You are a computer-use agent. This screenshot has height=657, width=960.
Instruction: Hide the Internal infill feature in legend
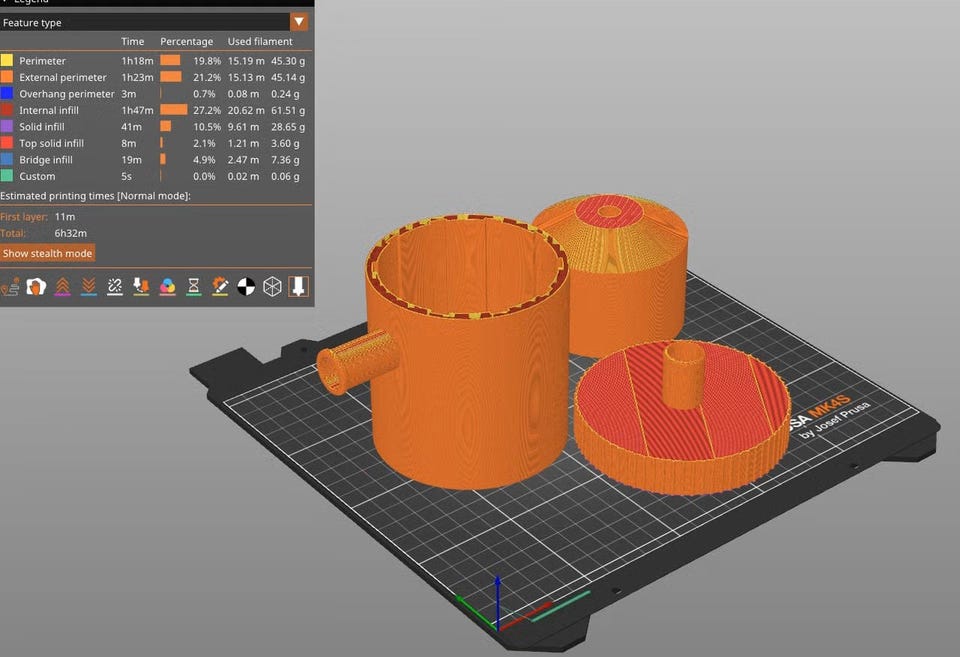[x=48, y=110]
